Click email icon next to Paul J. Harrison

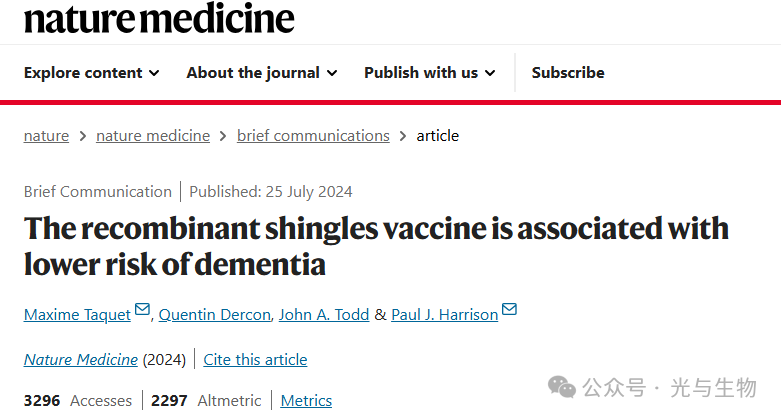pos(510,311)
